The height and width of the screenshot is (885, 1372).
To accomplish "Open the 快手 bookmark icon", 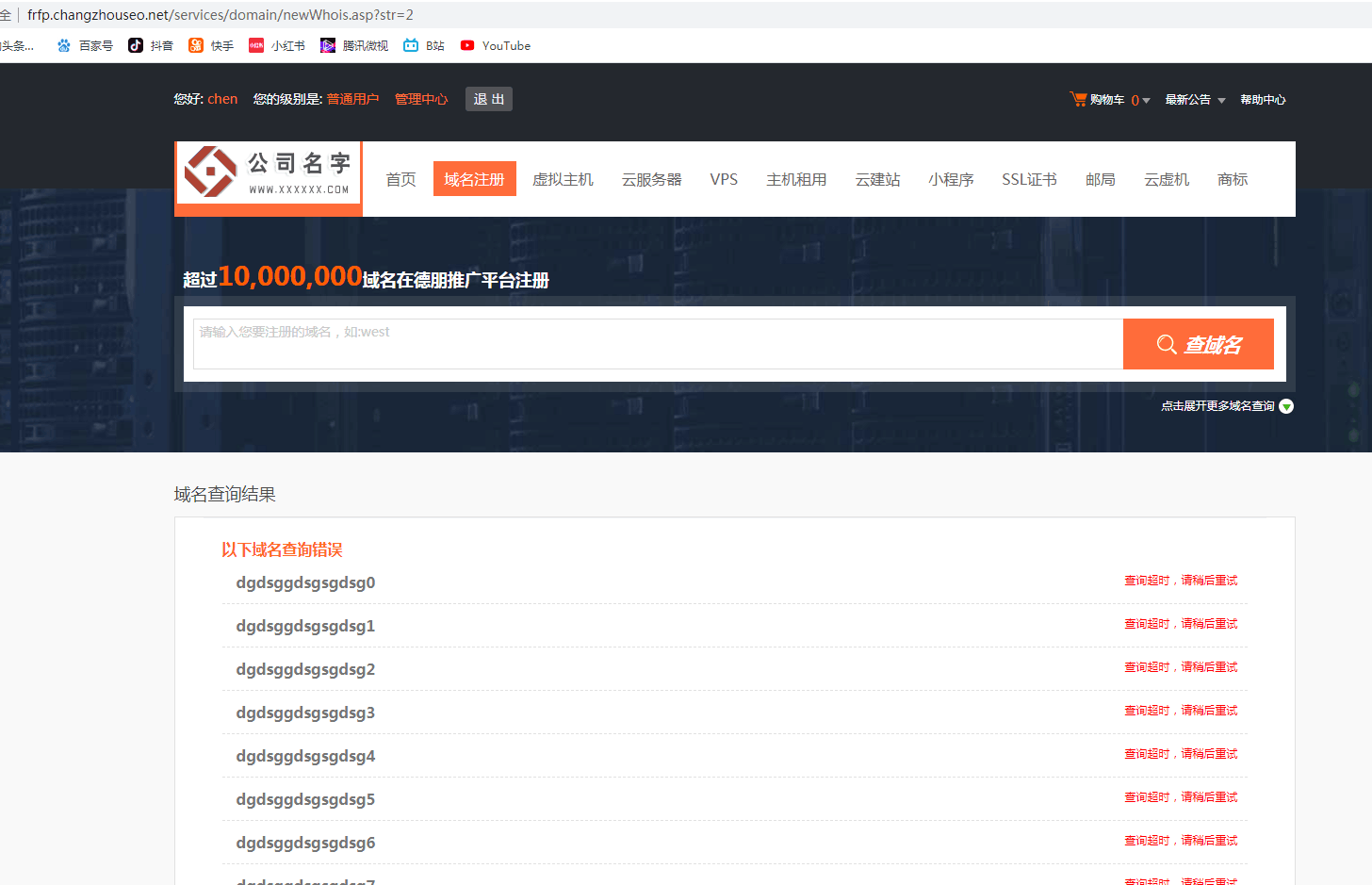I will pyautogui.click(x=196, y=45).
